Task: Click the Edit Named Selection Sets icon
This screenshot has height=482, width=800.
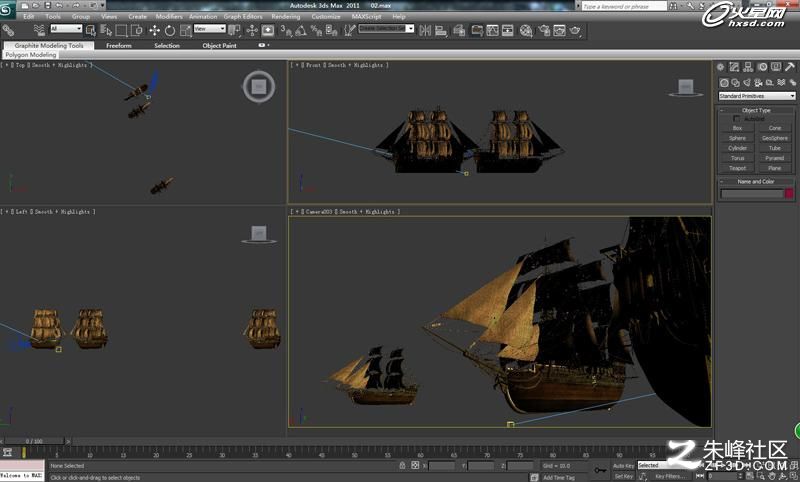Action: [x=349, y=31]
